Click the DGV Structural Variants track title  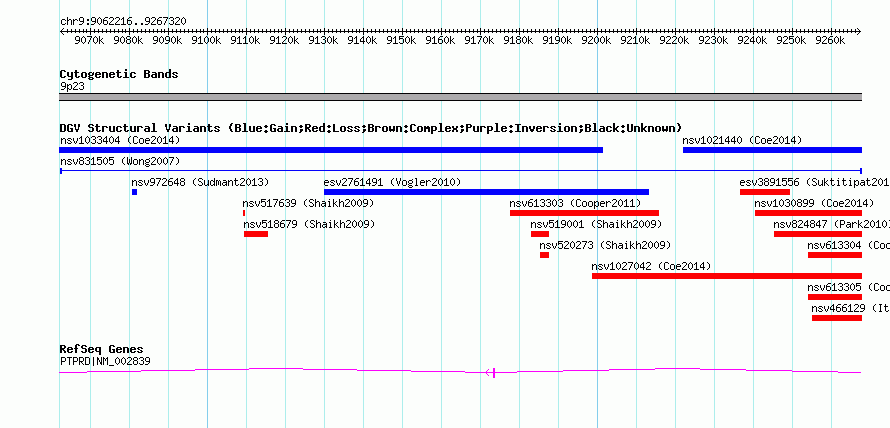point(371,128)
